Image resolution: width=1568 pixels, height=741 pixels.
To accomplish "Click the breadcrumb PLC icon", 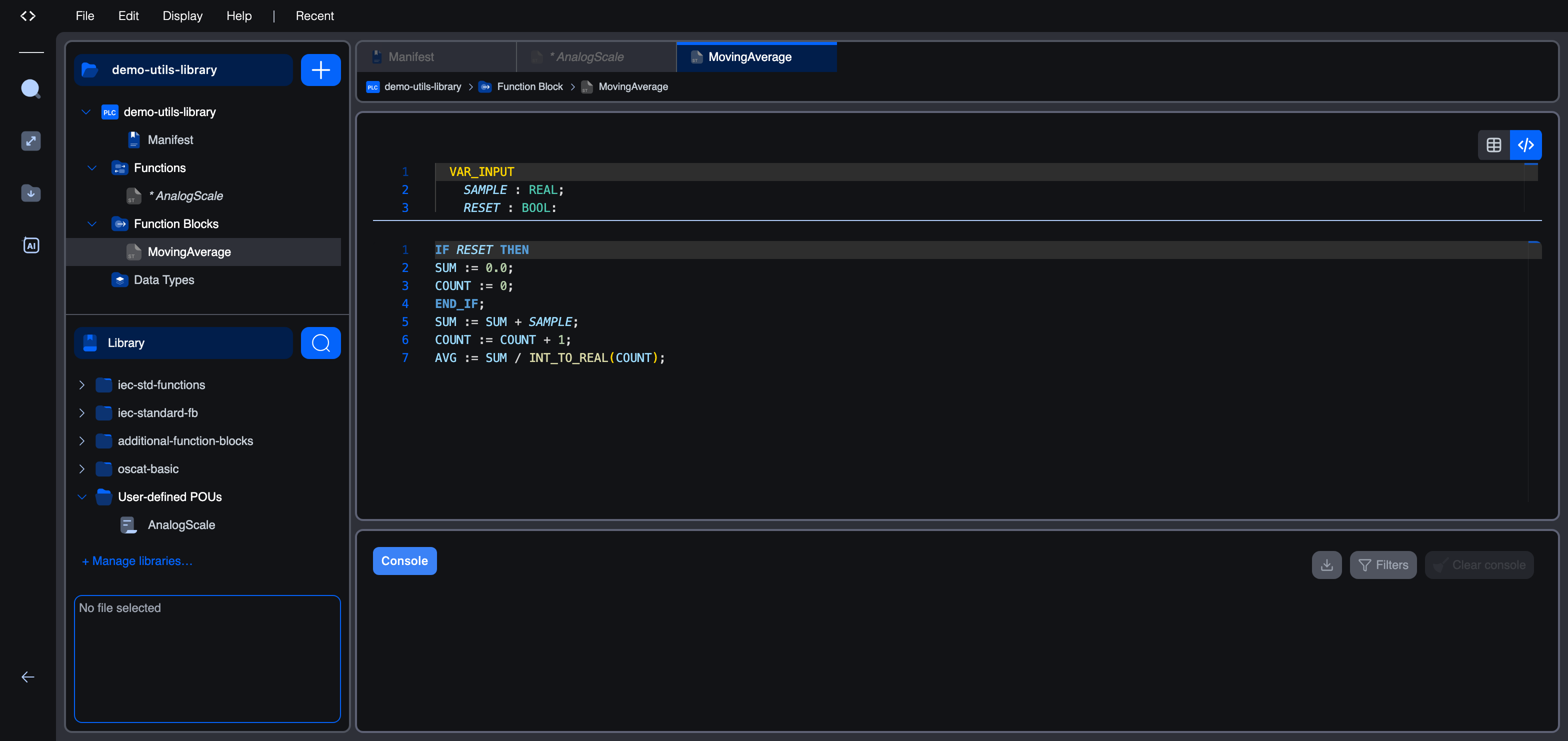I will [372, 87].
